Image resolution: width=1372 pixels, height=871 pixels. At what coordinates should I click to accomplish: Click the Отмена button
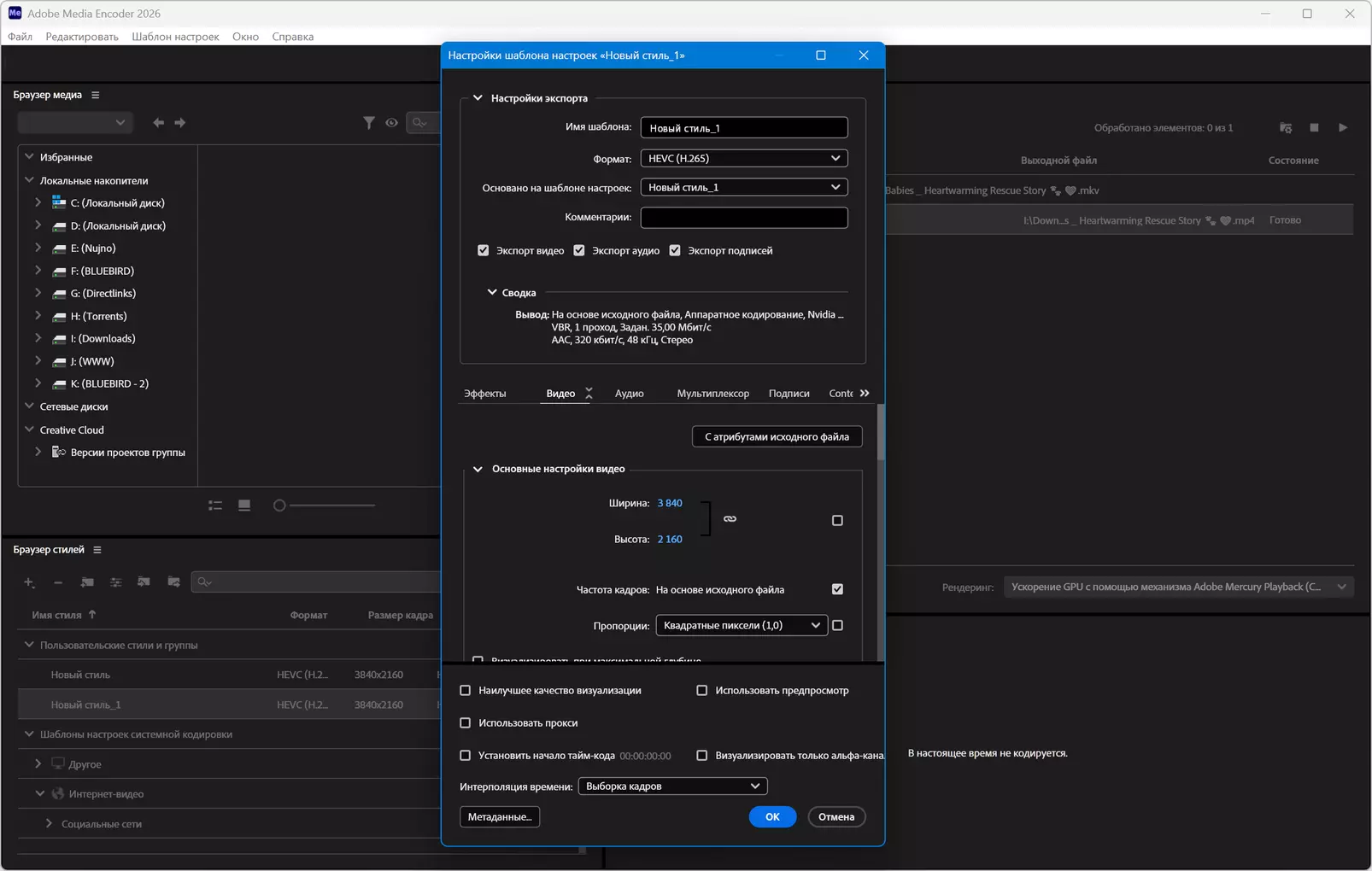coord(836,817)
